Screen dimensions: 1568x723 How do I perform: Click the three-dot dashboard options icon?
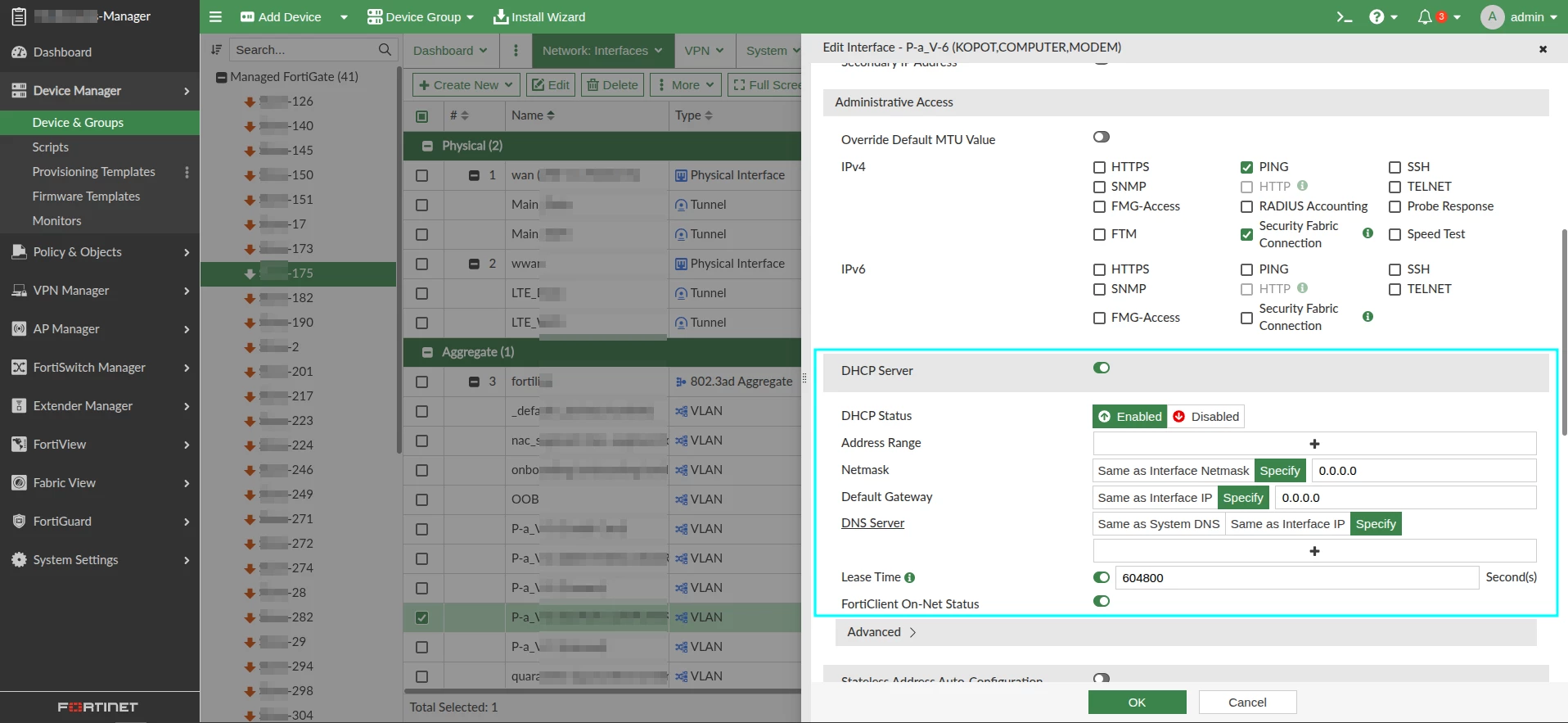516,50
